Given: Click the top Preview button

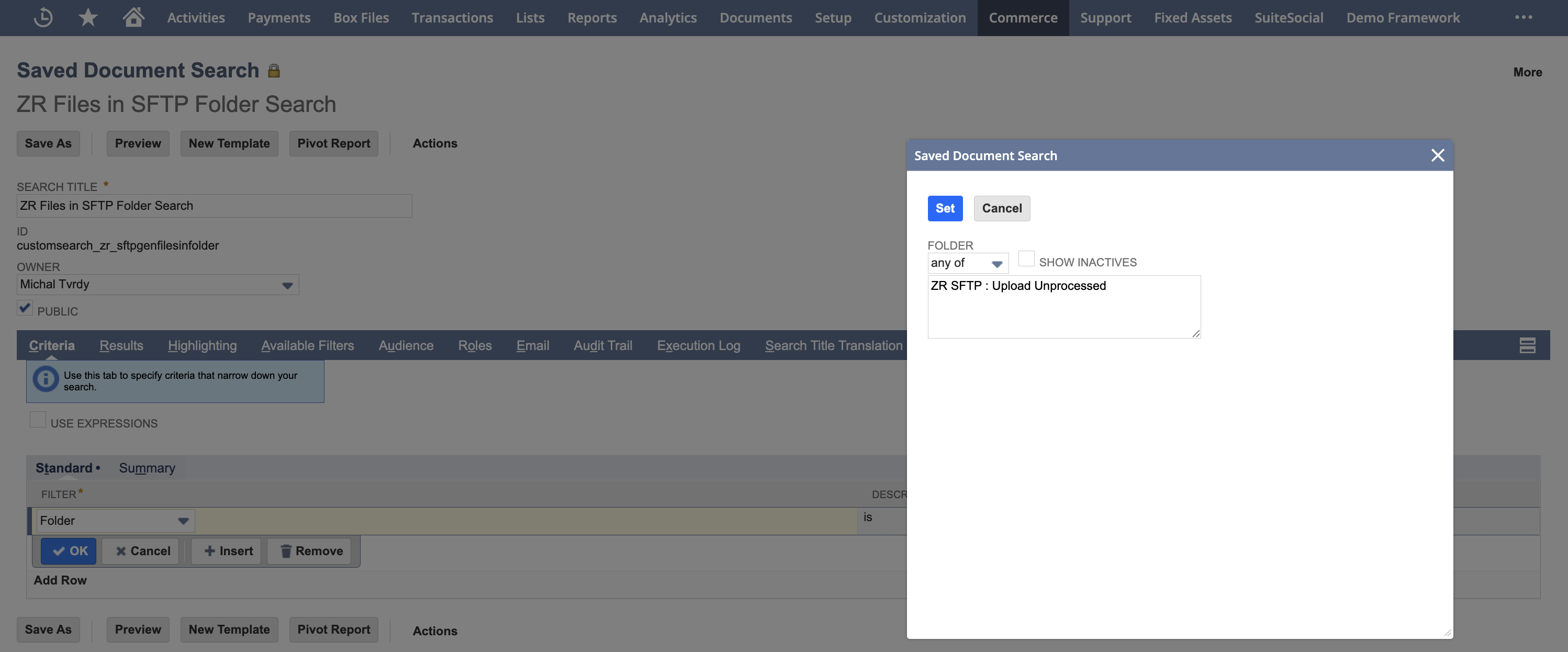Looking at the screenshot, I should pyautogui.click(x=138, y=143).
